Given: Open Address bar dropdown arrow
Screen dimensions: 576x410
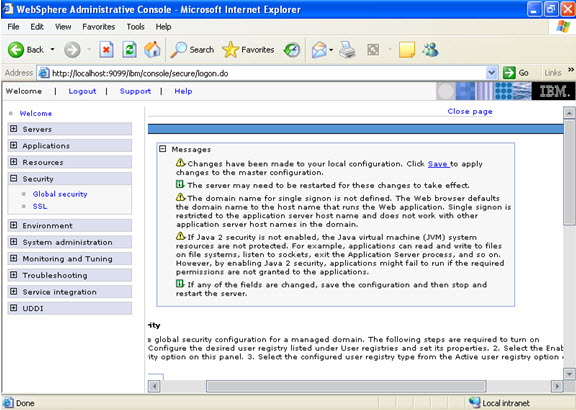Looking at the screenshot, I should [x=492, y=73].
